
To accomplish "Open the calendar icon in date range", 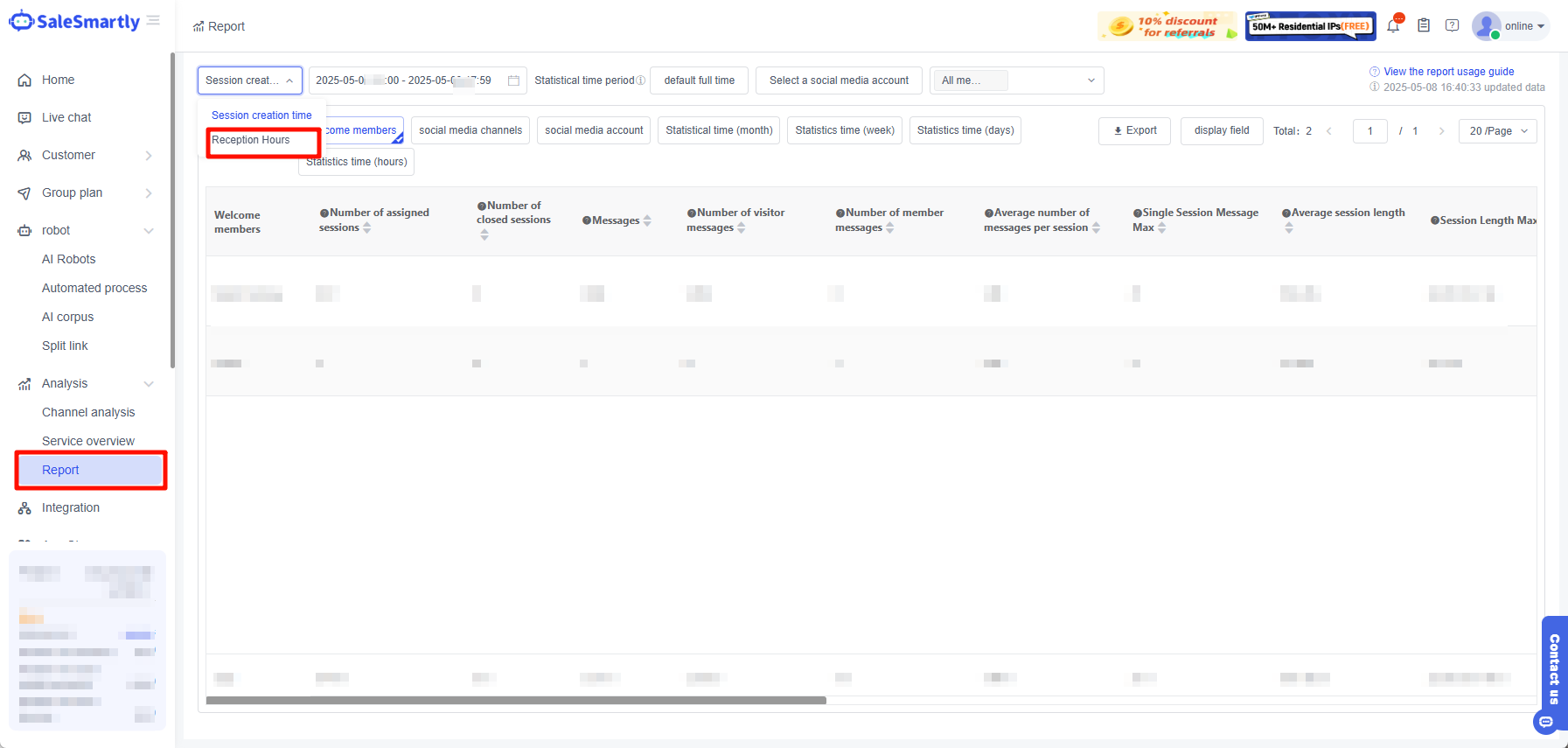I will pyautogui.click(x=513, y=80).
